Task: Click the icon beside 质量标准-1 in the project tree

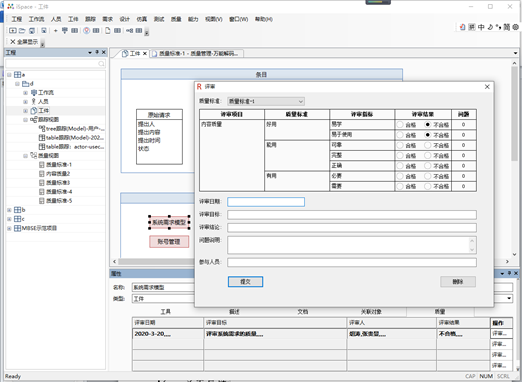Action: [42, 165]
